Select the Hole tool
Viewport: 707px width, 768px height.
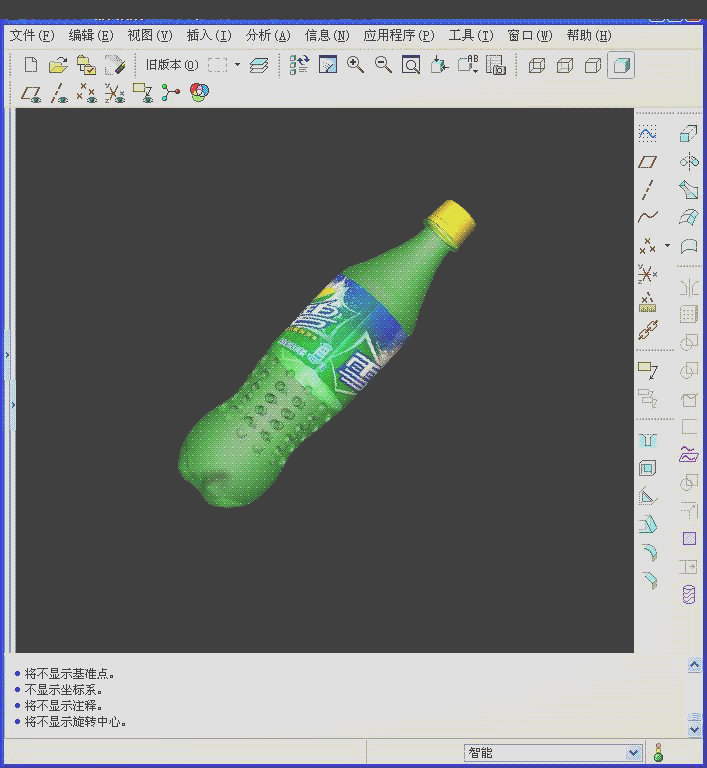pos(648,441)
